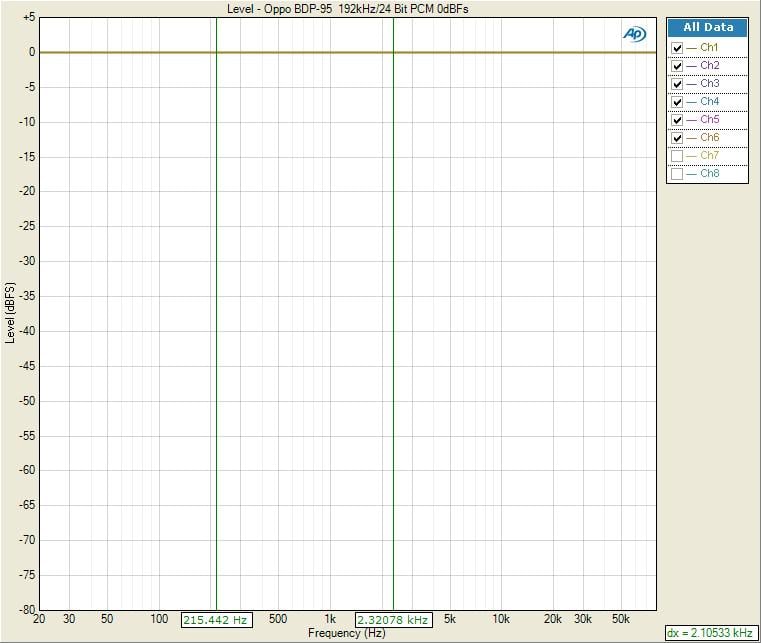Click the Ch5 line color swatch
Viewport: 761px width, 643px height.
(x=691, y=120)
